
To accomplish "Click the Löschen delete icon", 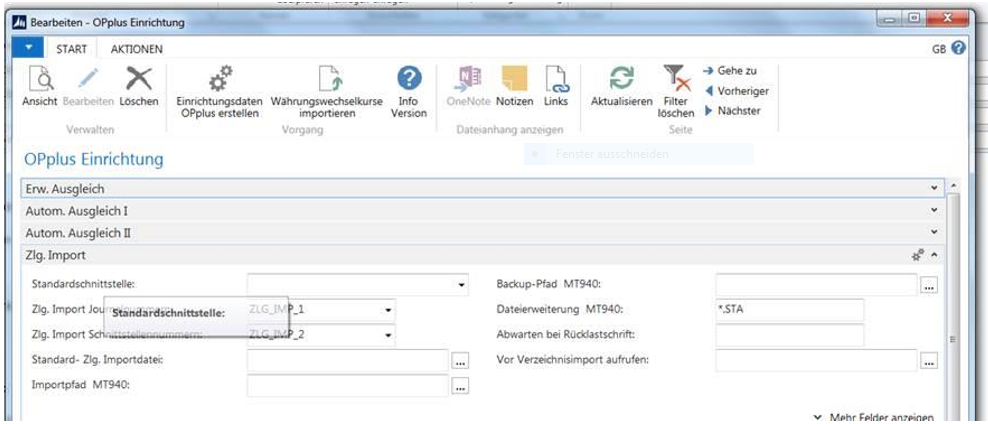I will click(139, 80).
